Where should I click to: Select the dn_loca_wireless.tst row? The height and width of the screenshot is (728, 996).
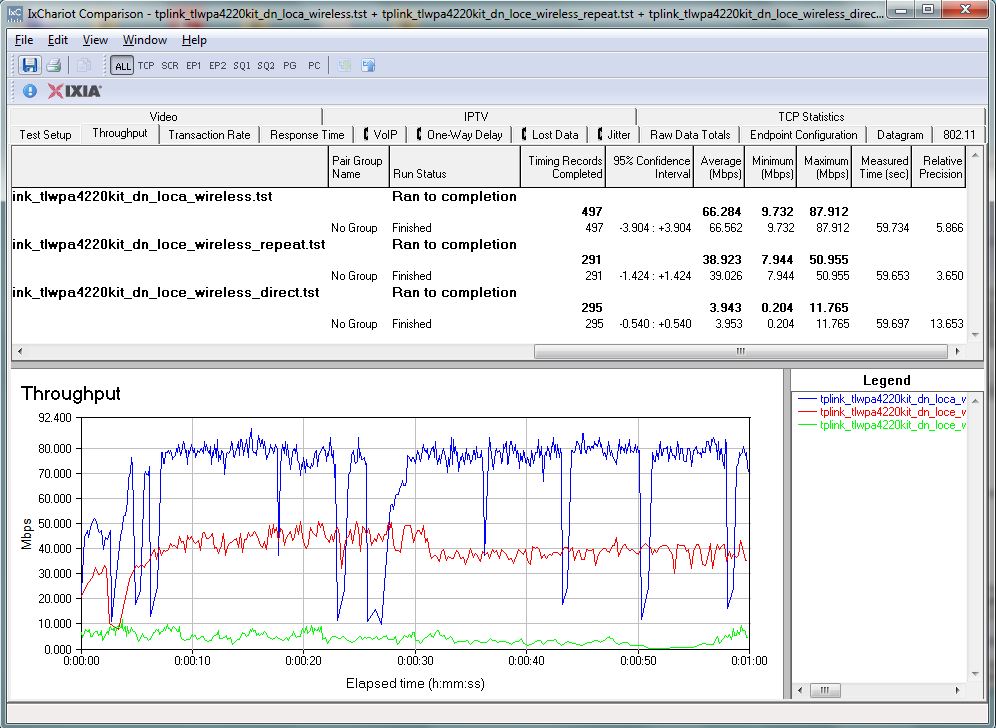(488, 196)
